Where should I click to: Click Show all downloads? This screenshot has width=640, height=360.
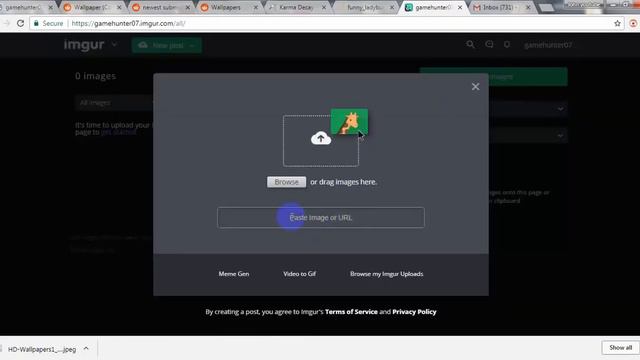coord(620,348)
